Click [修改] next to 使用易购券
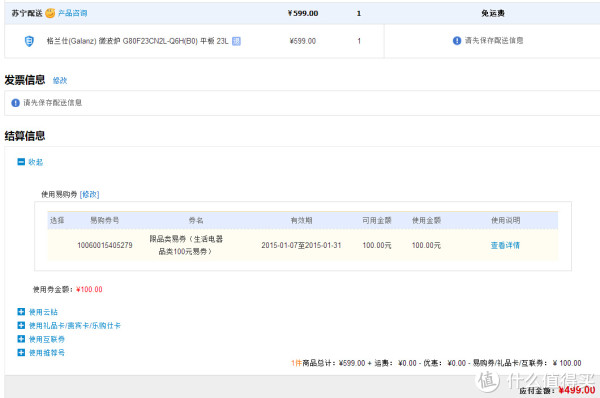Image resolution: width=600 pixels, height=398 pixels. pos(90,194)
